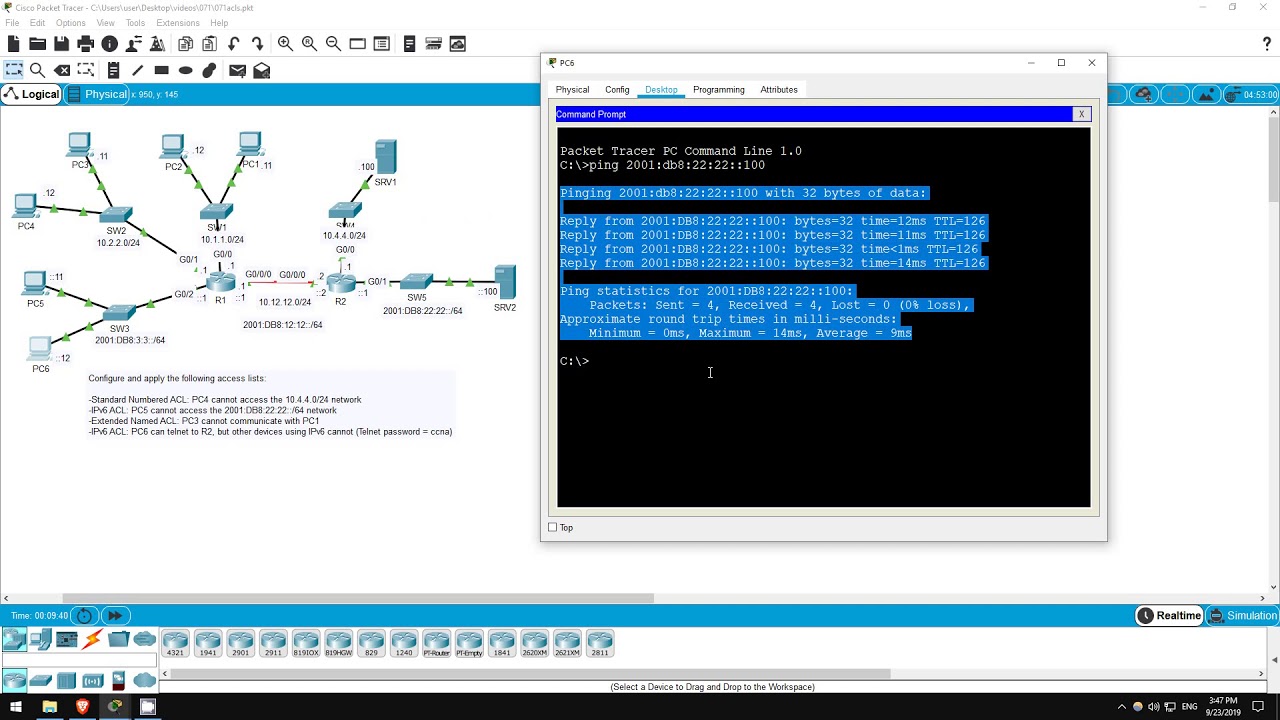Switch to Logical workspace view
The width and height of the screenshot is (1280, 720).
tap(32, 94)
